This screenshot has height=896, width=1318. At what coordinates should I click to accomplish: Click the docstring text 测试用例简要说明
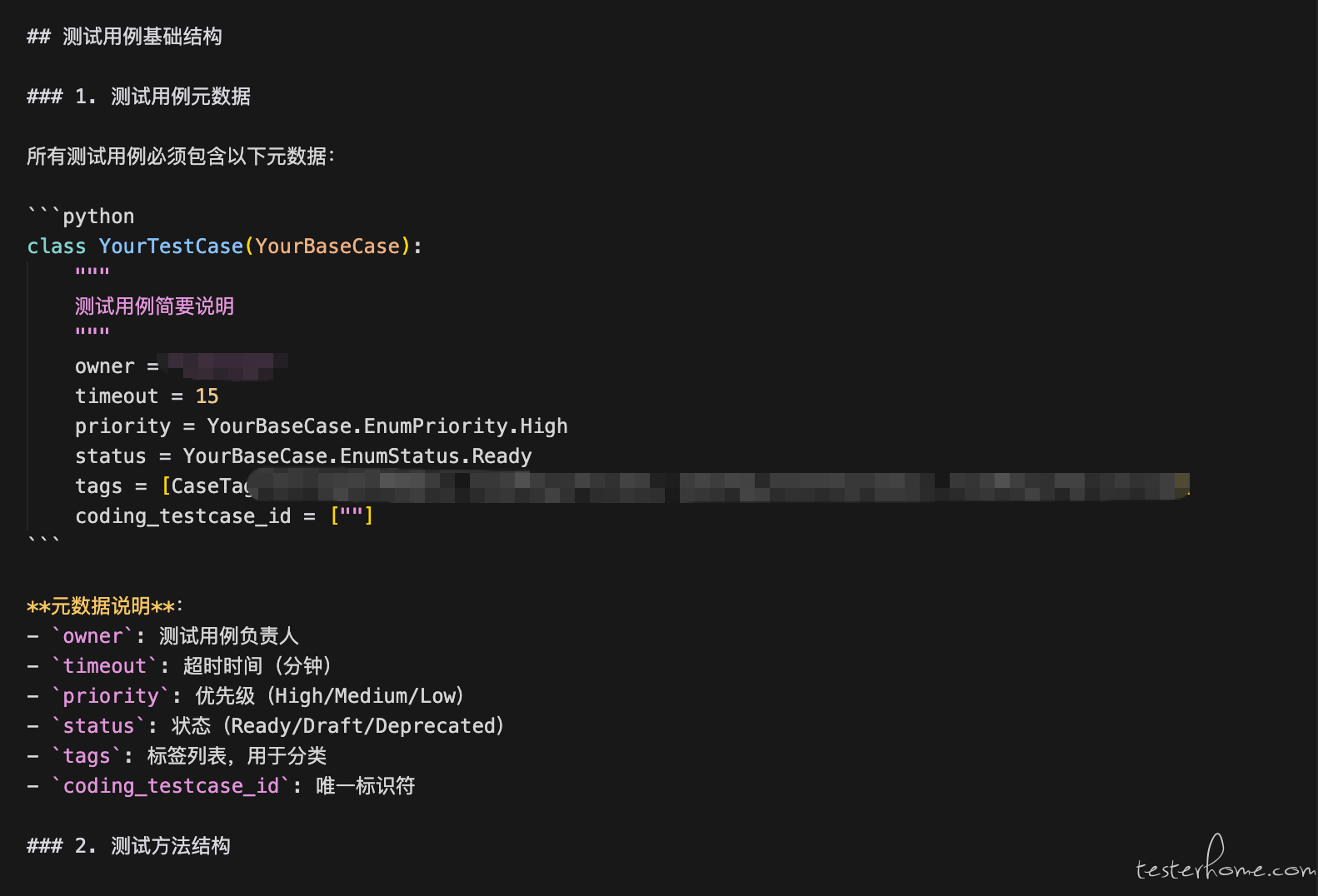pyautogui.click(x=154, y=306)
